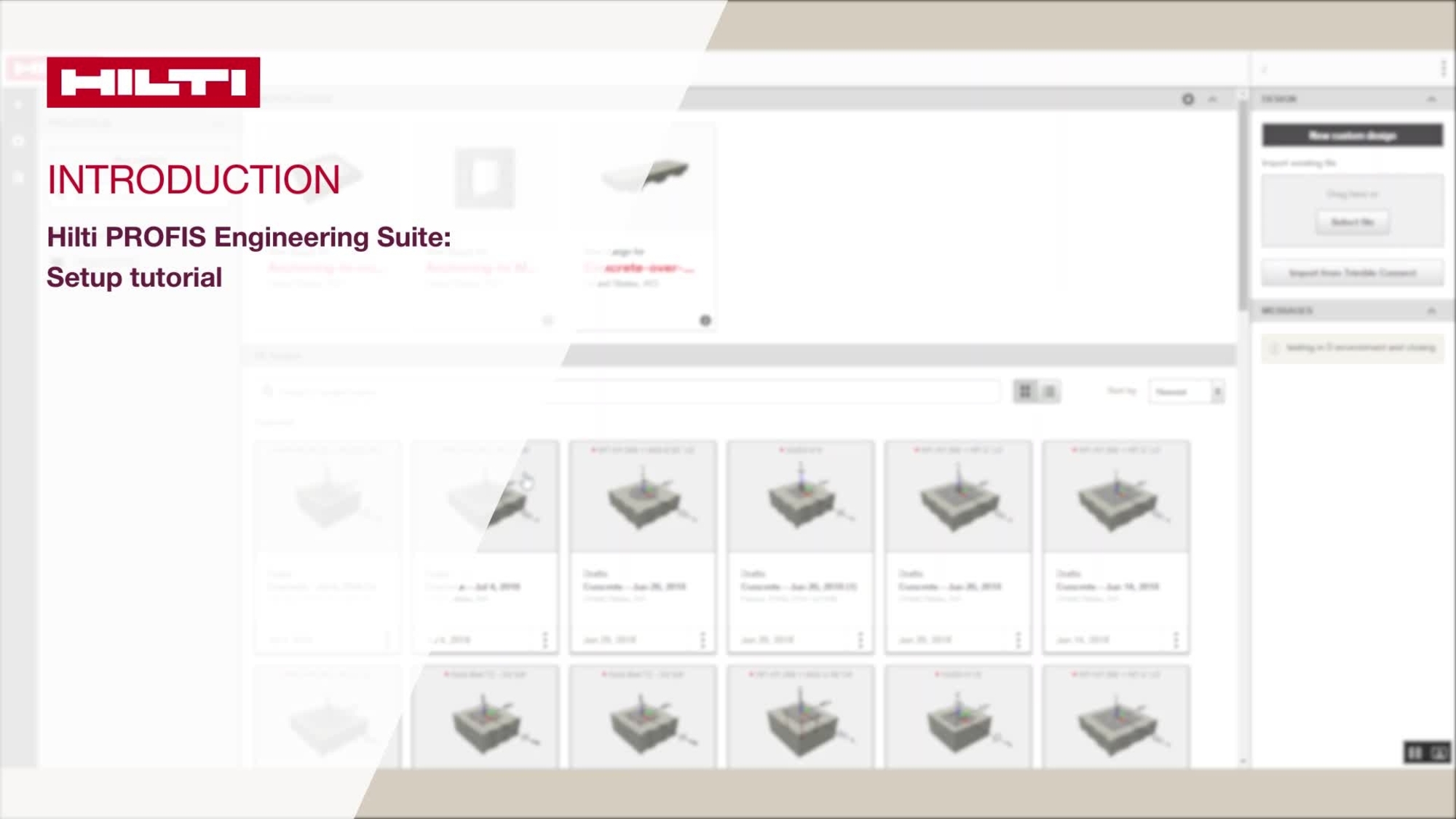Open the kebab menu on the first concrete design card
Viewport: 1456px width, 819px height.
[x=703, y=641]
